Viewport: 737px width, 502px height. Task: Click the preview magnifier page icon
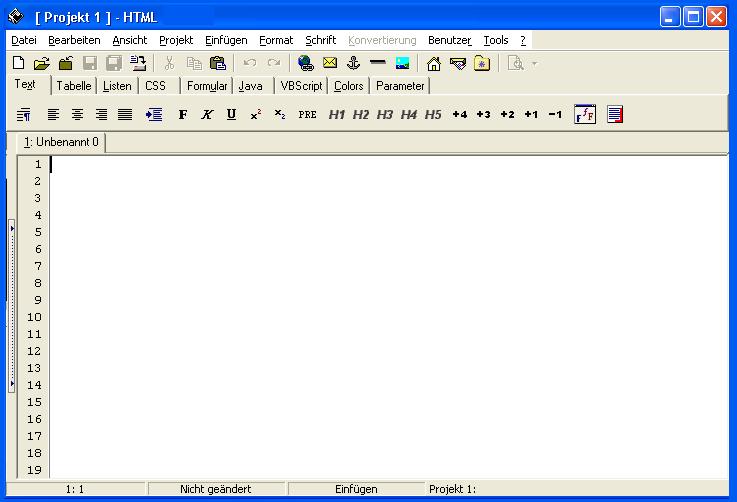[x=516, y=63]
